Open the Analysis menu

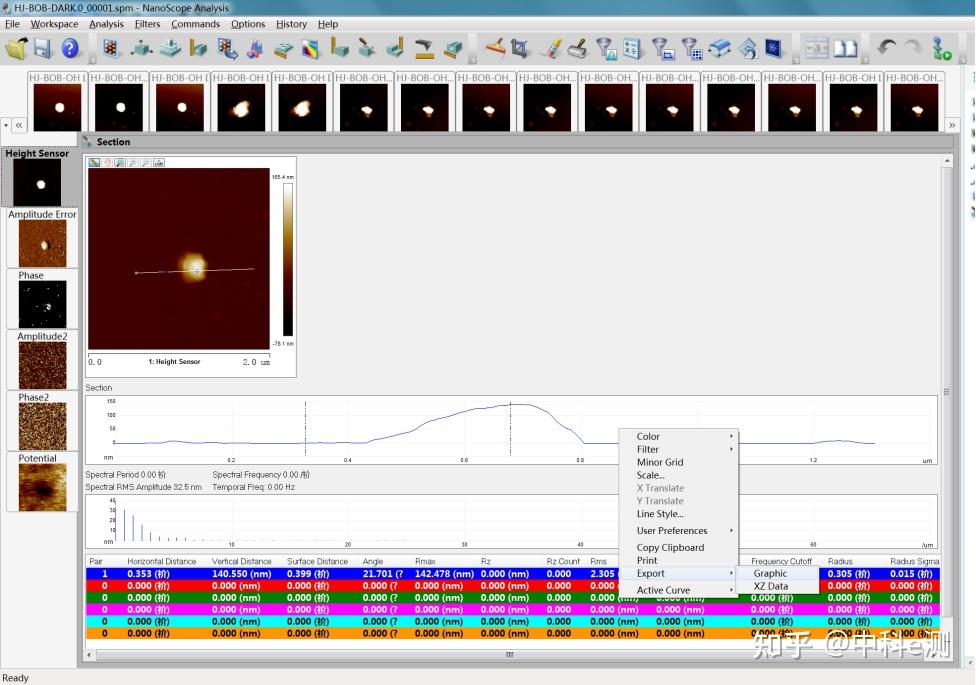tap(107, 24)
